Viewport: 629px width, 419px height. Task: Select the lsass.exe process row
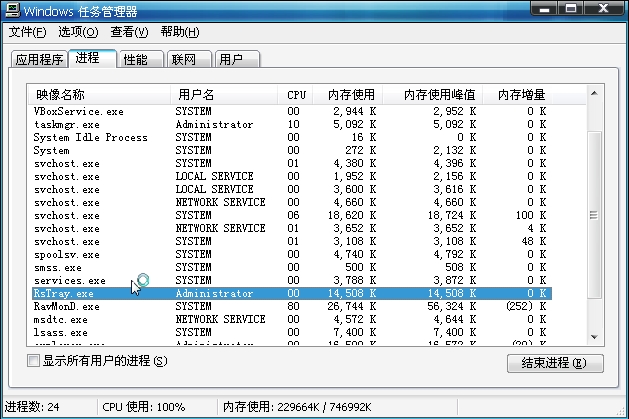point(292,332)
